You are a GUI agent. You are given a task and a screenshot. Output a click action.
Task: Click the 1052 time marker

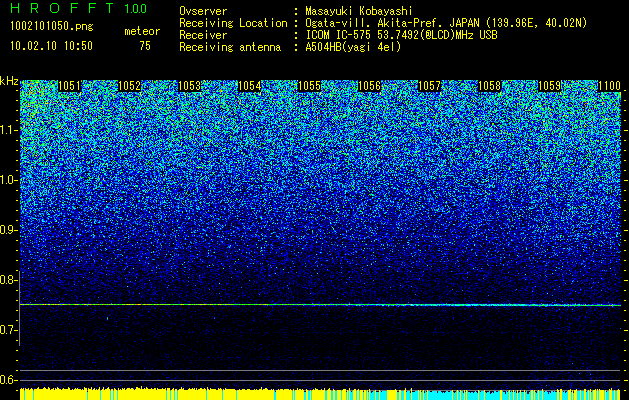point(130,86)
